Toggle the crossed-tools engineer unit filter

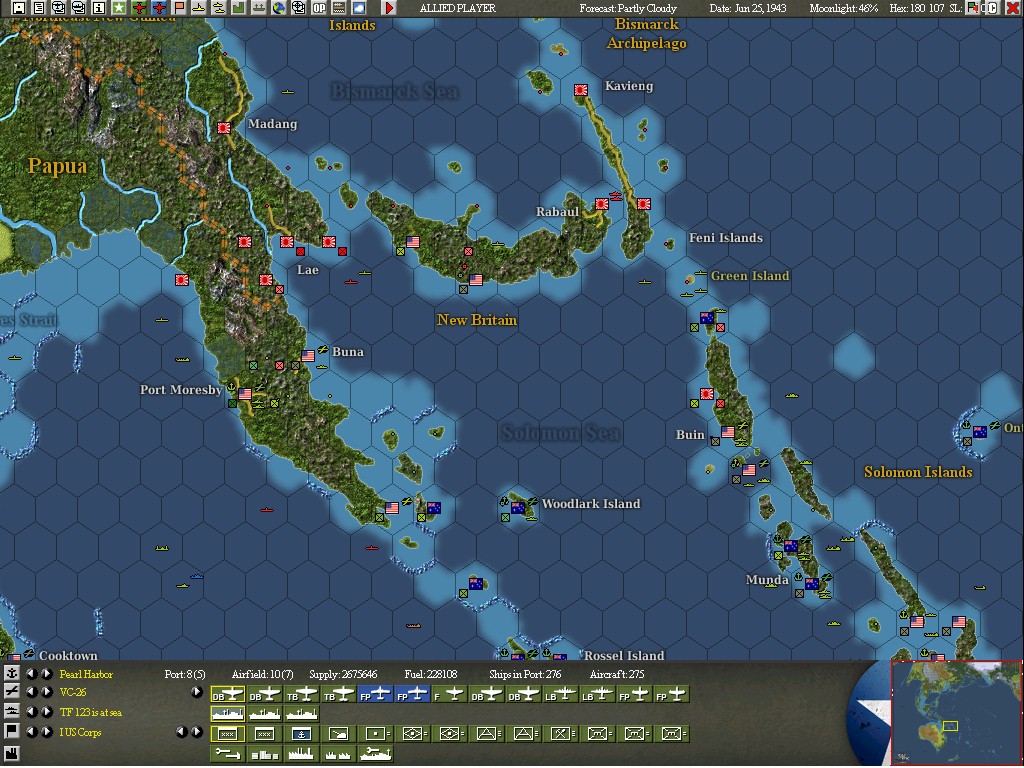pyautogui.click(x=560, y=733)
